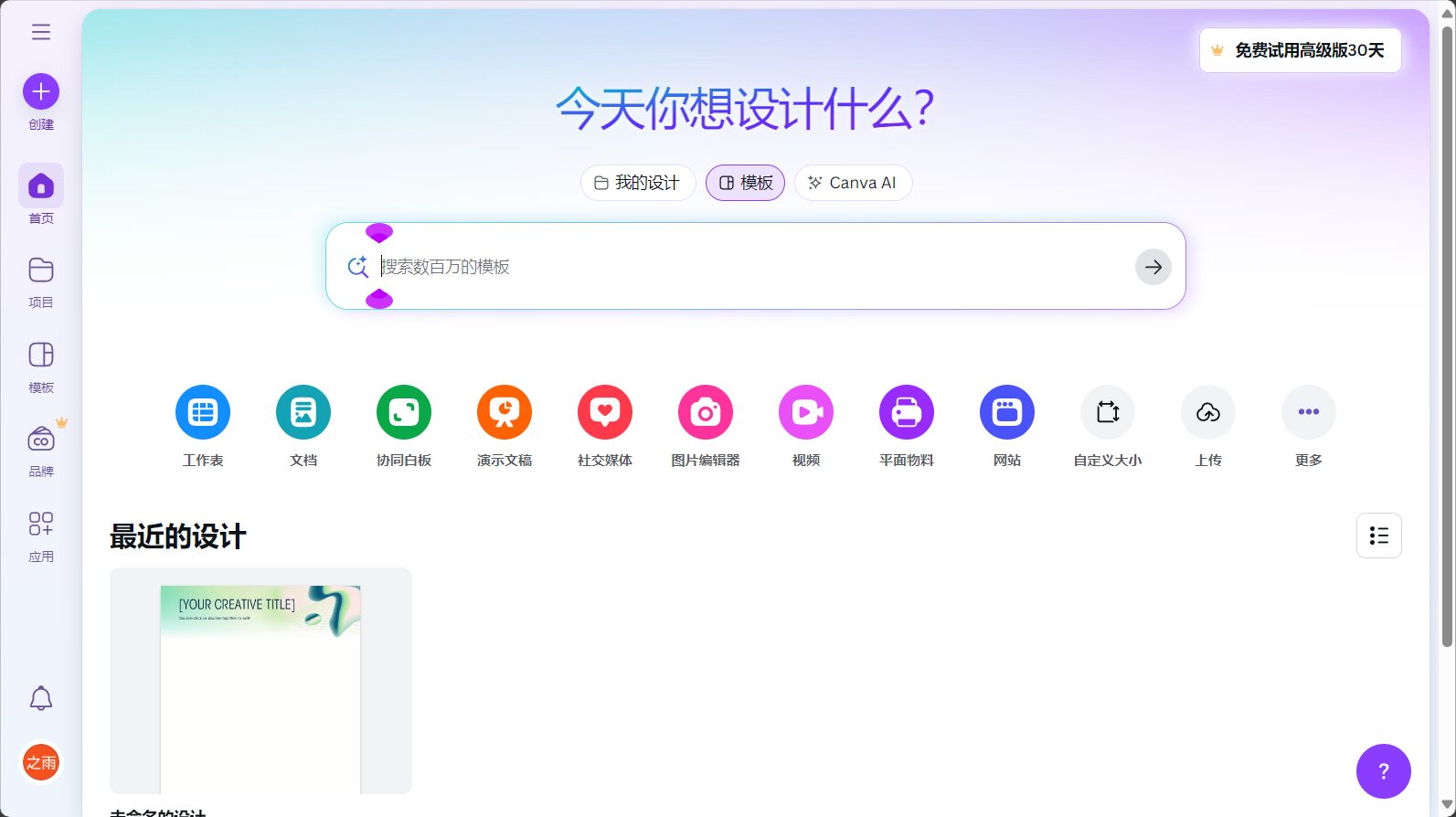Switch recent designs to list view
The image size is (1456, 817).
1379,536
